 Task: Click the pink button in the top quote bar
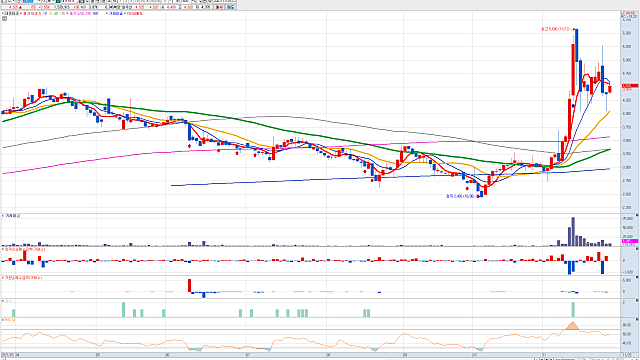(x=219, y=7)
